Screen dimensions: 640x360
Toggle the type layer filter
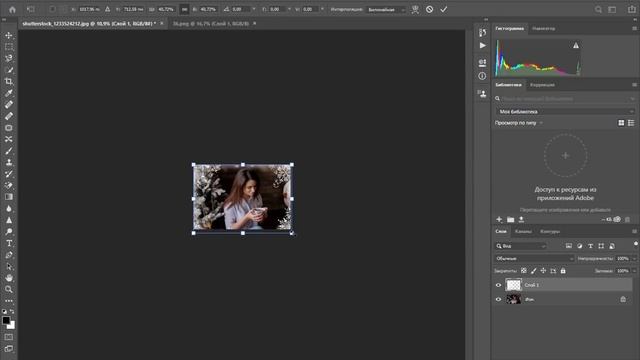590,246
